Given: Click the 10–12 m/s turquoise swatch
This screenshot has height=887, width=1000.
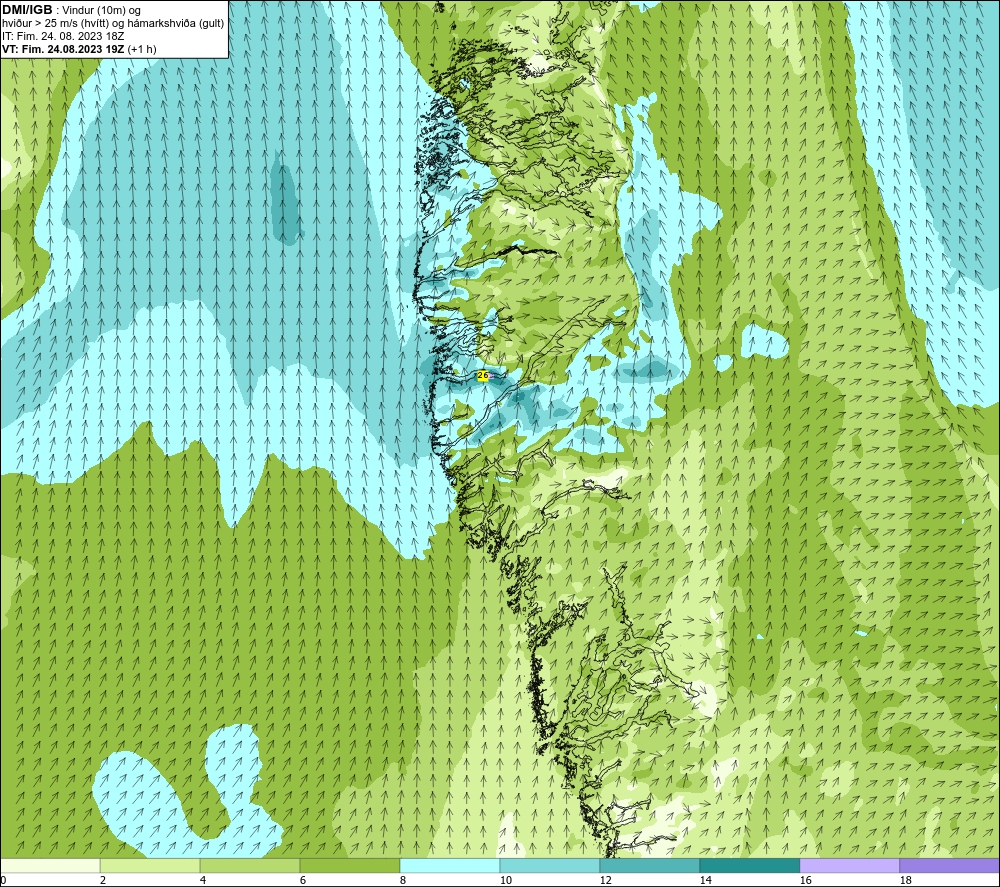Looking at the screenshot, I should tap(550, 865).
